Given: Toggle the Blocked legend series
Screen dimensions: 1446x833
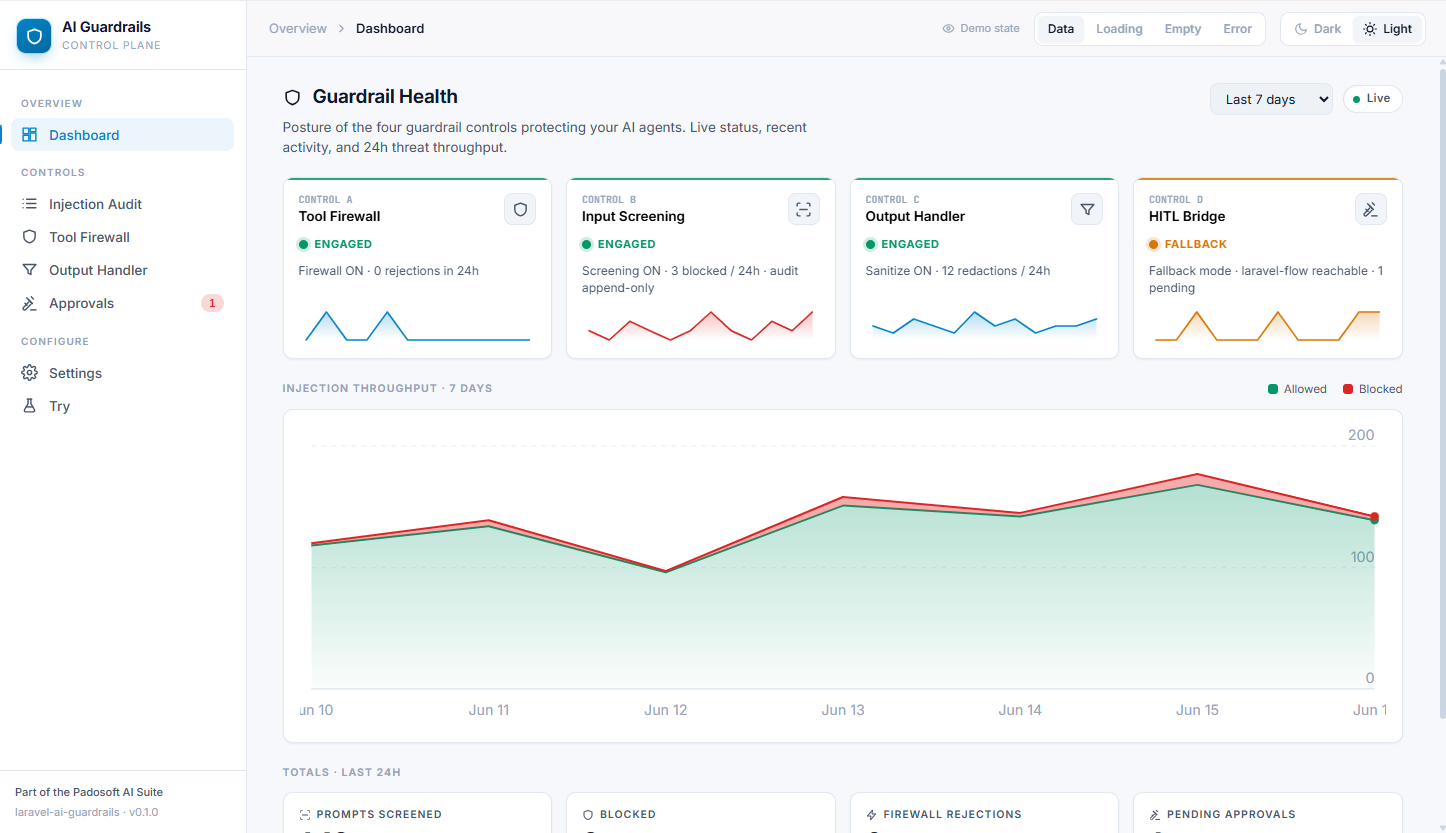Looking at the screenshot, I should 1372,389.
